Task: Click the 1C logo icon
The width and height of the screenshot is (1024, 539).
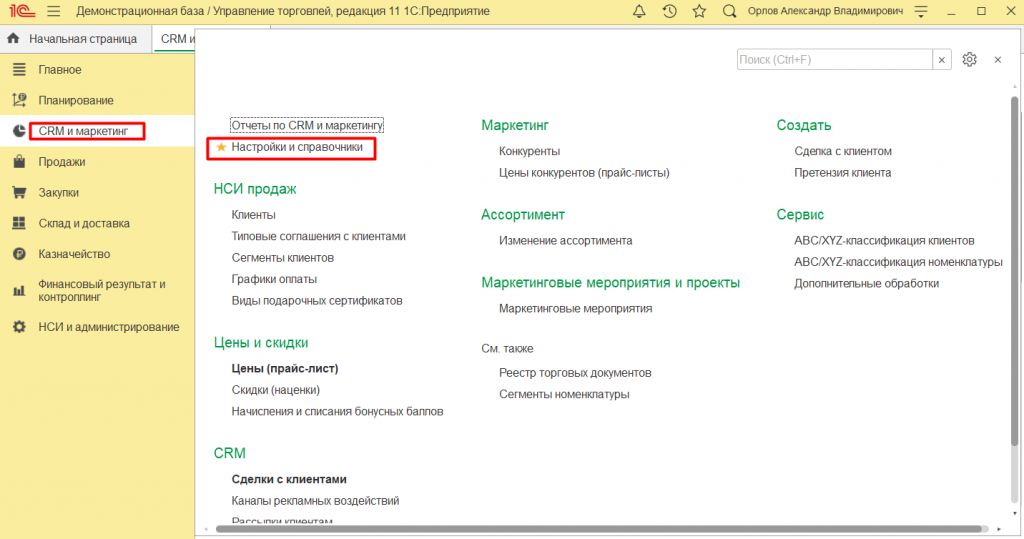Action: [x=21, y=11]
